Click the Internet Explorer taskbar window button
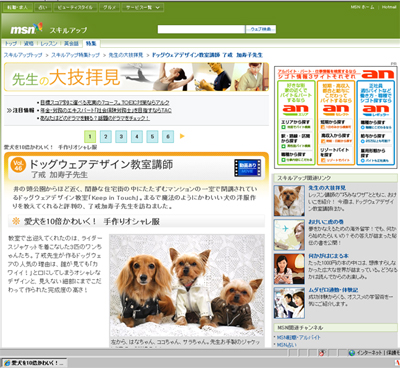 [35, 363]
